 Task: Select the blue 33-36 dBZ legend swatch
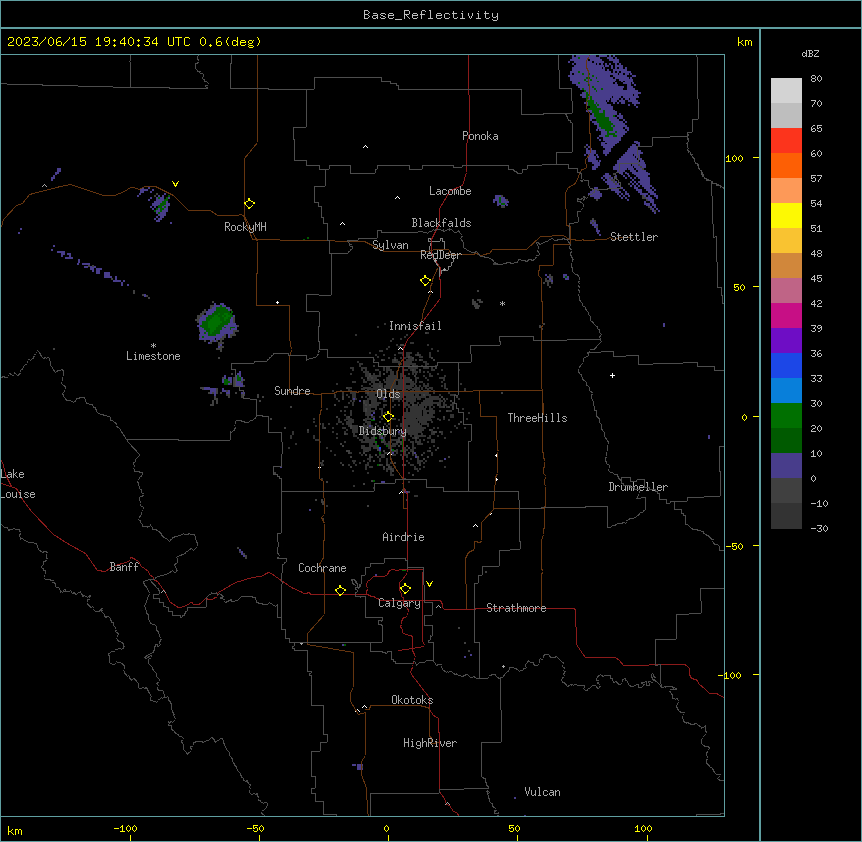[x=786, y=365]
